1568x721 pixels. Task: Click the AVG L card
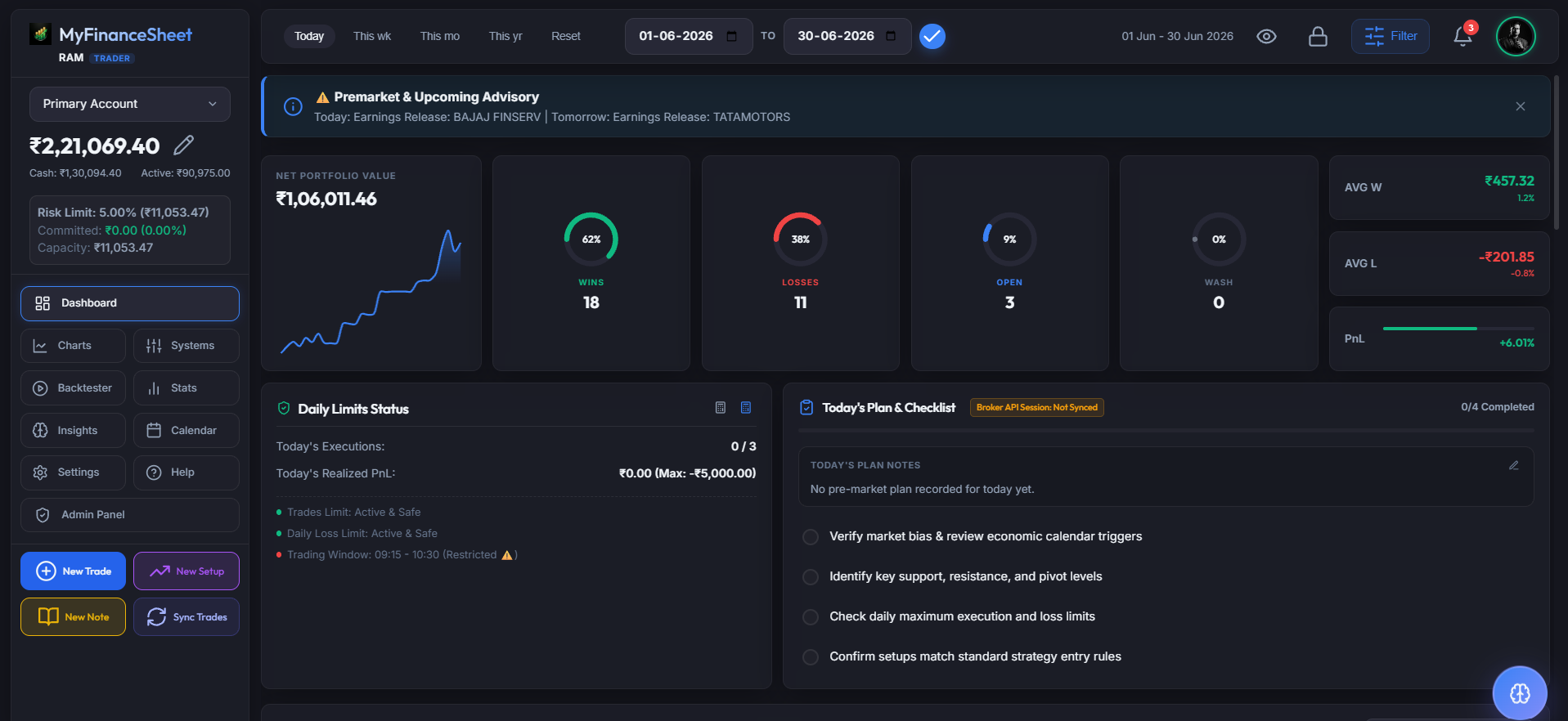pyautogui.click(x=1440, y=263)
